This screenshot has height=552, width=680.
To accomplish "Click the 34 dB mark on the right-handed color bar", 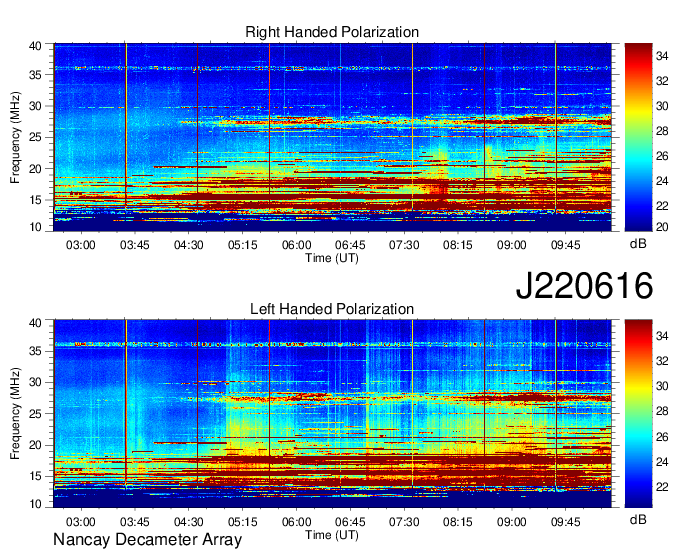I will [x=662, y=56].
